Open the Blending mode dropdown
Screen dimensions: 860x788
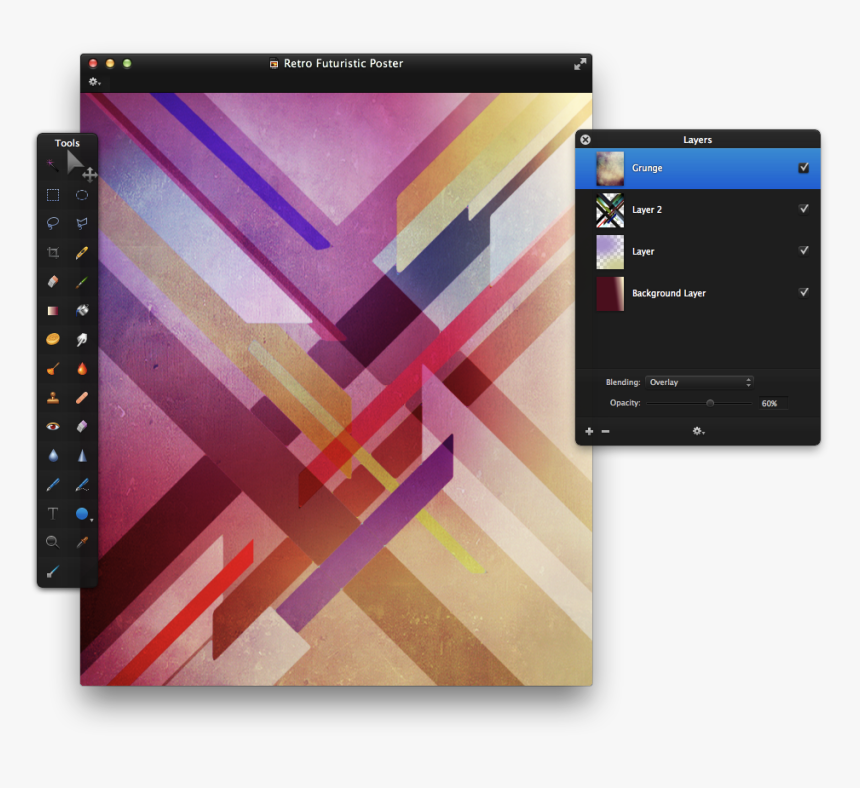(x=699, y=382)
